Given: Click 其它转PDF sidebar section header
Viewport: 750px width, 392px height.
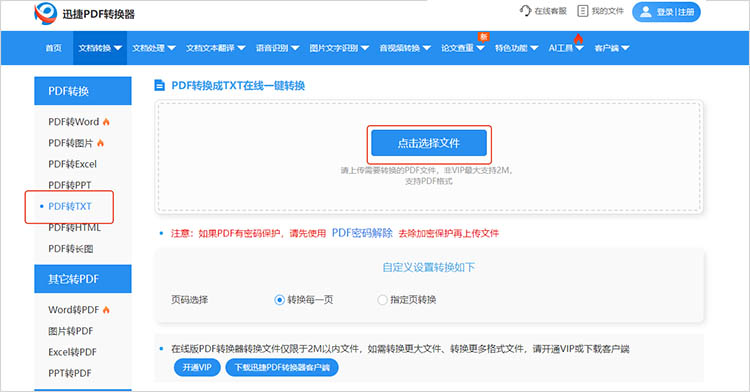Looking at the screenshot, I should point(83,279).
